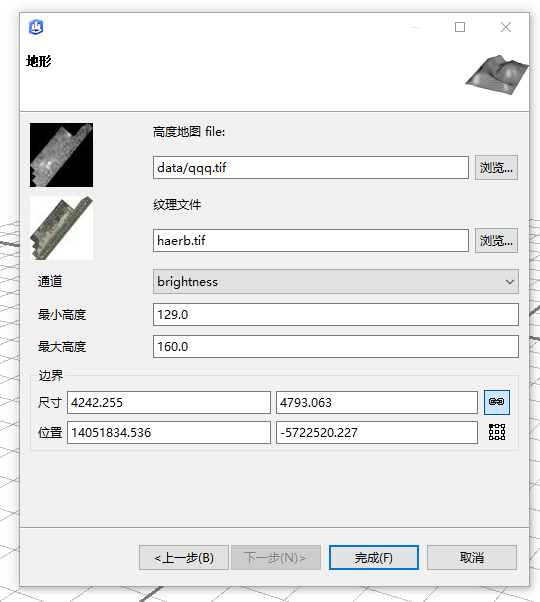Browse for the 高度地图 height map file

point(496,167)
